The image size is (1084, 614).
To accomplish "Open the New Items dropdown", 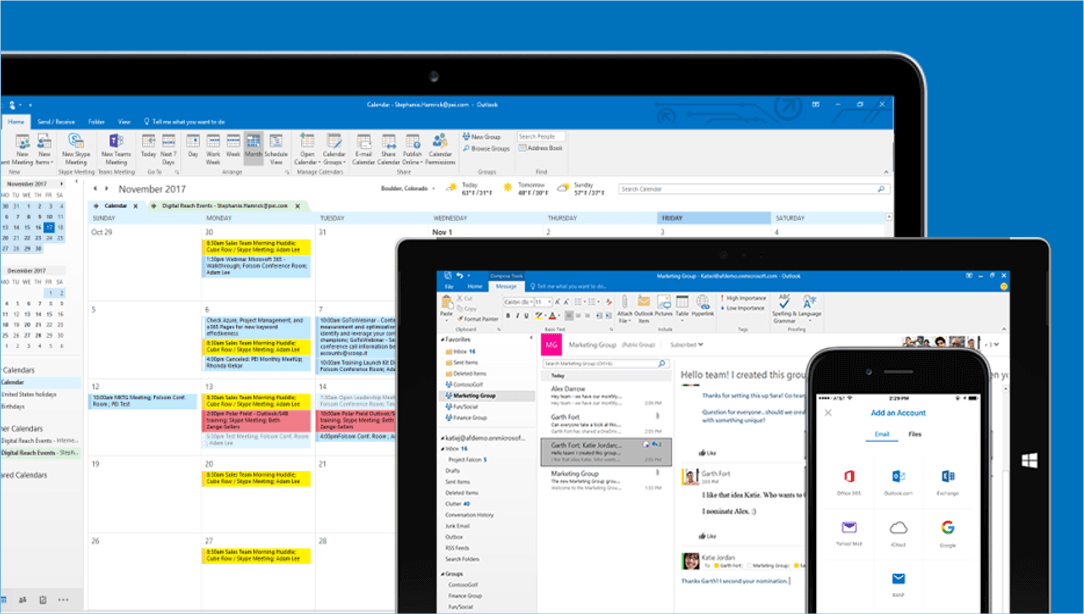I will pos(43,152).
